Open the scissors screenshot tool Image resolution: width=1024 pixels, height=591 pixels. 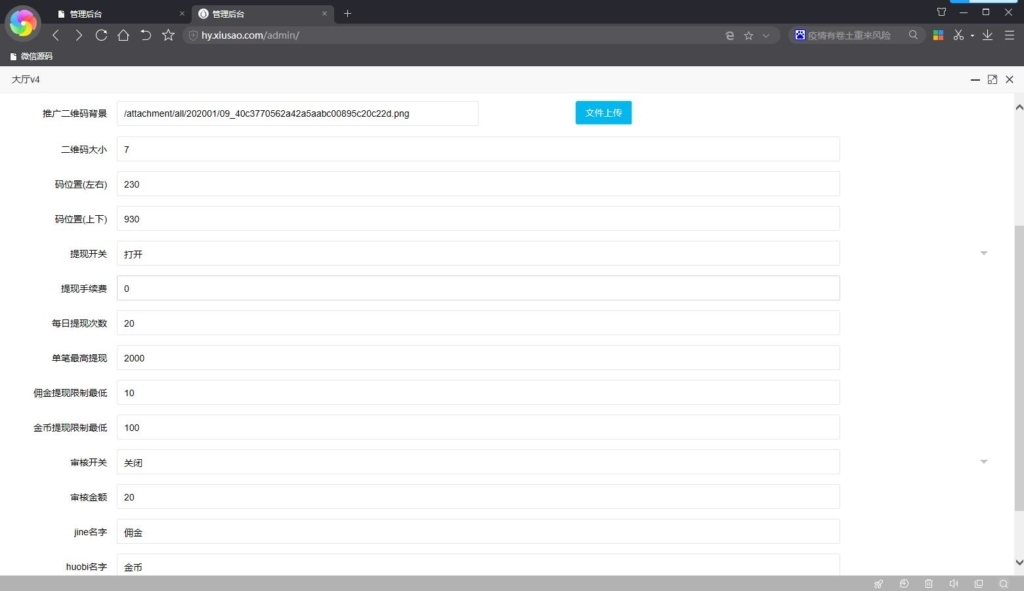(958, 35)
